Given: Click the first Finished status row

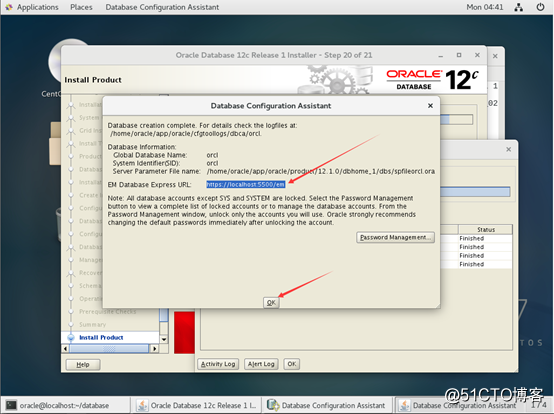Looking at the screenshot, I should 485,238.
